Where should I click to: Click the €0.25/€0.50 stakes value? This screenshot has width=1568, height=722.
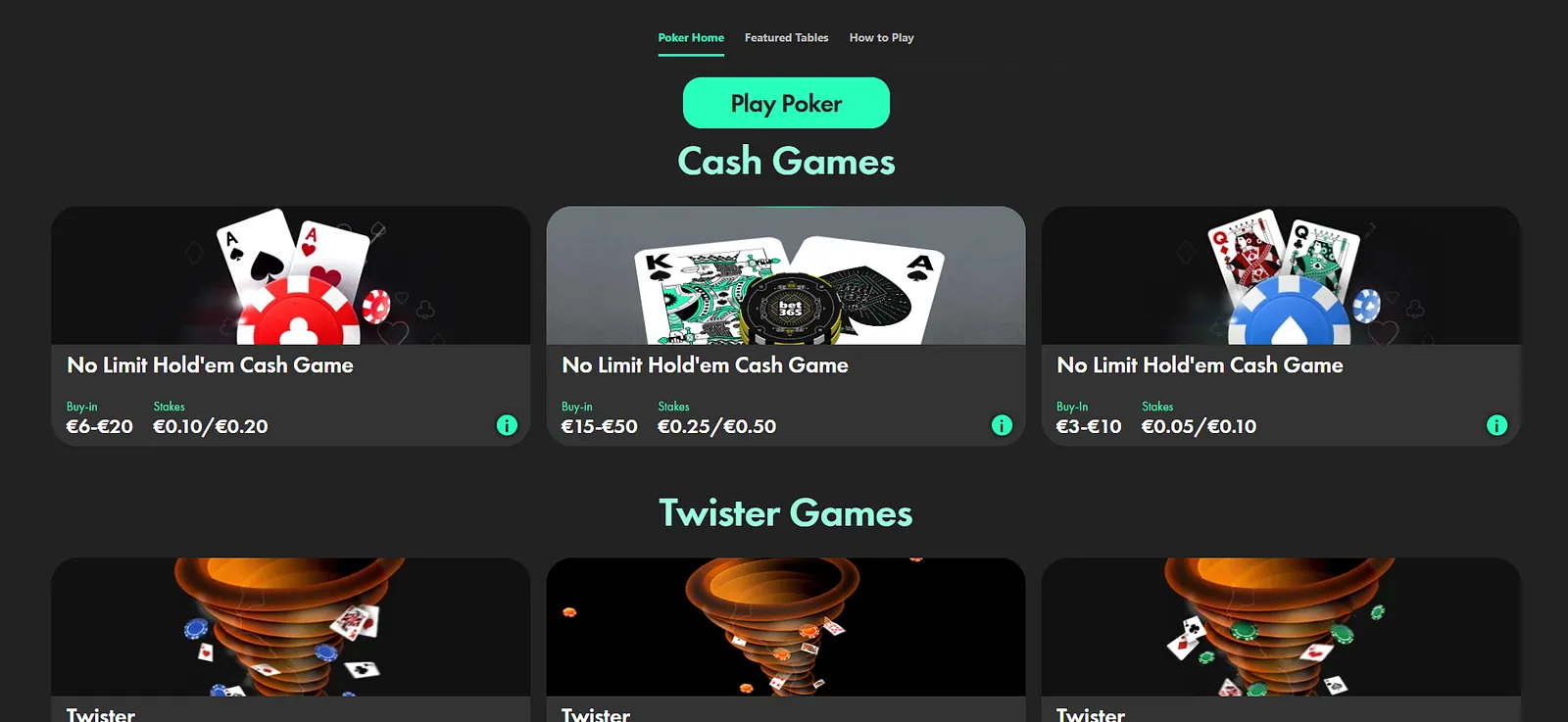coord(716,426)
